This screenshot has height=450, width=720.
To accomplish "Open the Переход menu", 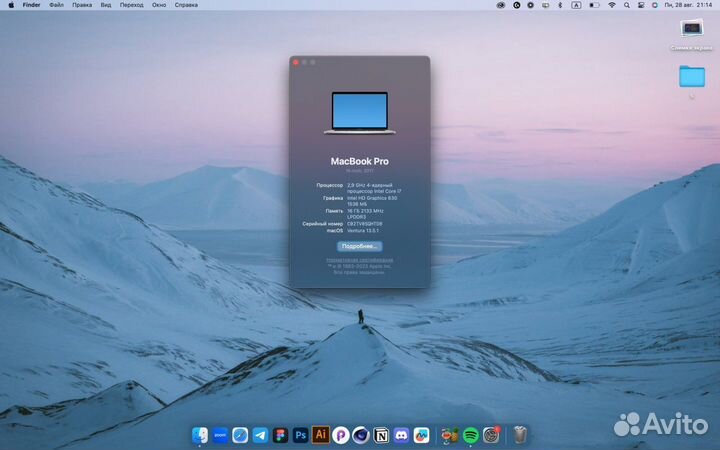I will 131,5.
